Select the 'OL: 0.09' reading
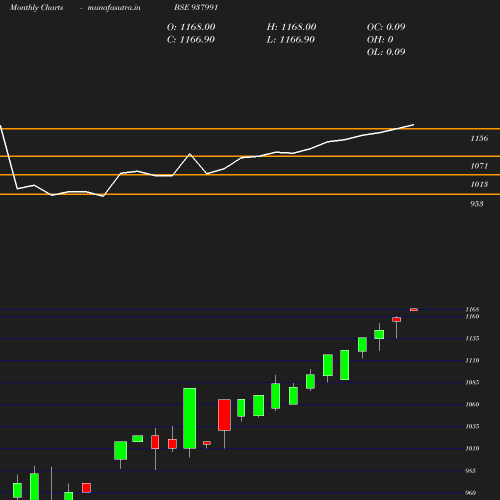The image size is (500, 500). pyautogui.click(x=386, y=52)
